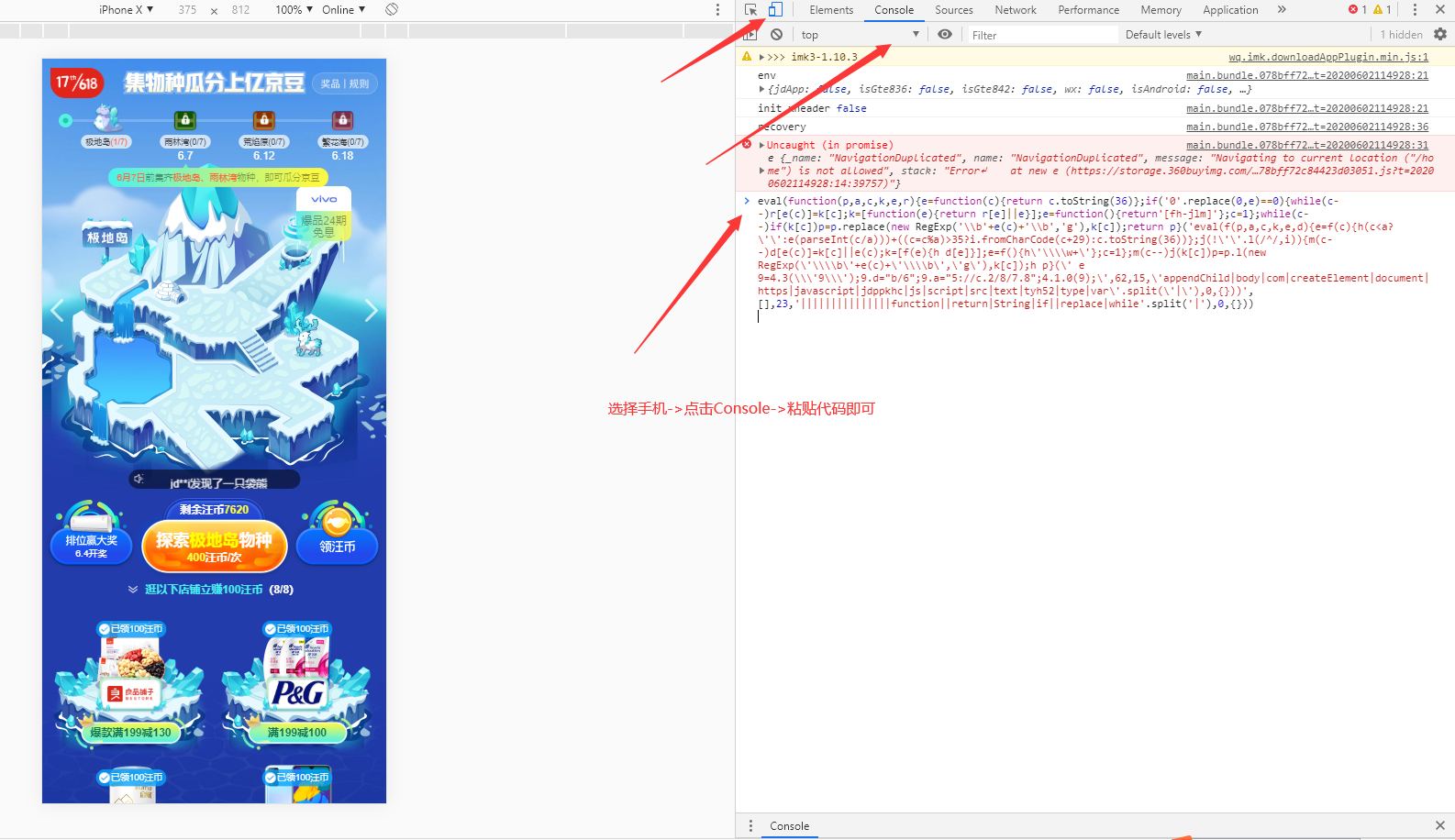Image resolution: width=1455 pixels, height=840 pixels.
Task: Open the Sources tab
Action: pos(954,10)
